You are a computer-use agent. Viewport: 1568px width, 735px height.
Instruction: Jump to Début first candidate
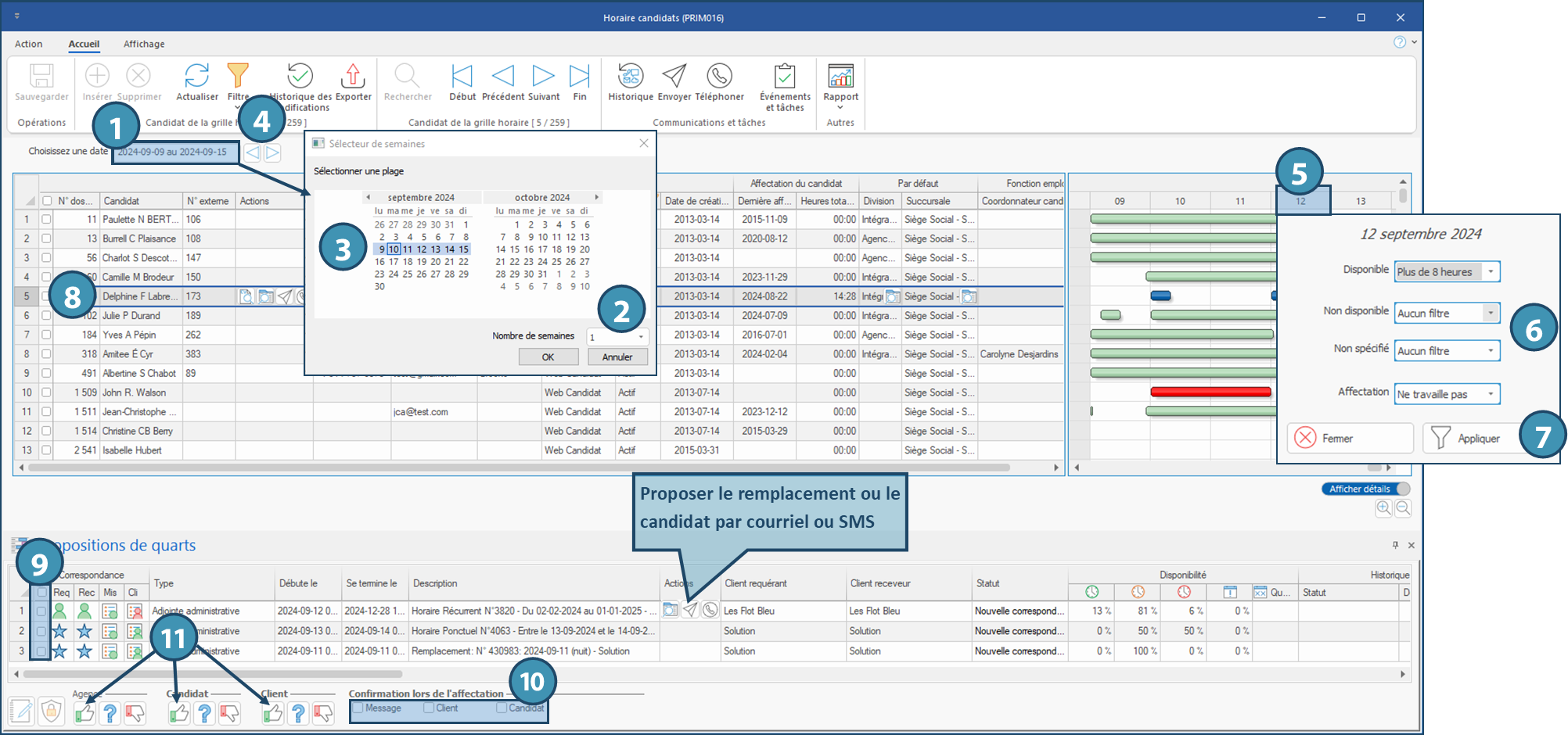click(462, 77)
